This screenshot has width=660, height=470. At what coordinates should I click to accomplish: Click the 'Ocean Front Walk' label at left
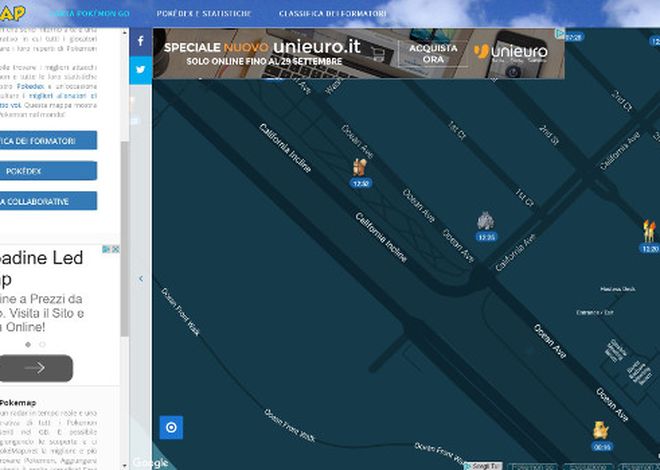[x=180, y=311]
